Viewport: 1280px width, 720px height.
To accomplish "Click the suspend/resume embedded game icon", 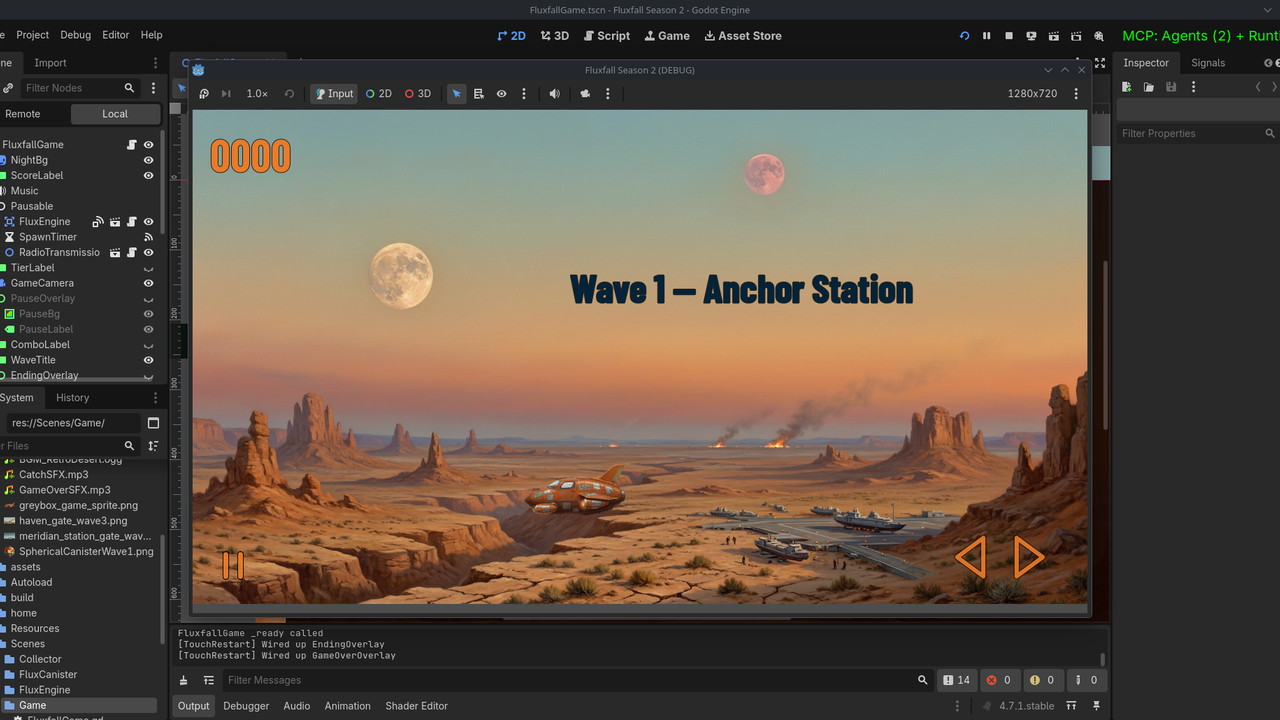I will (204, 94).
